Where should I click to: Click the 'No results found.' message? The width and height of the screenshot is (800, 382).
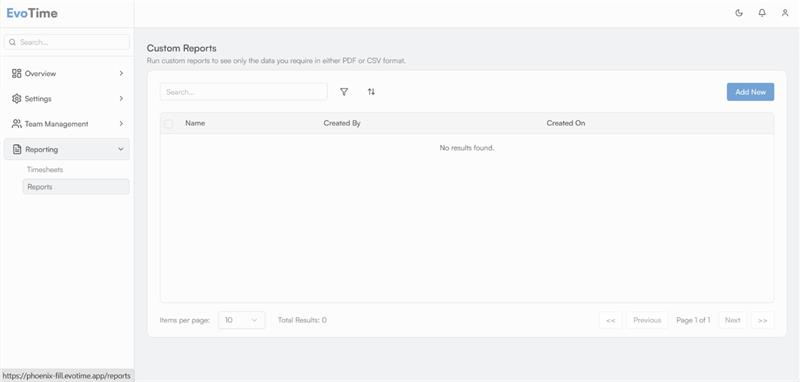(x=467, y=148)
